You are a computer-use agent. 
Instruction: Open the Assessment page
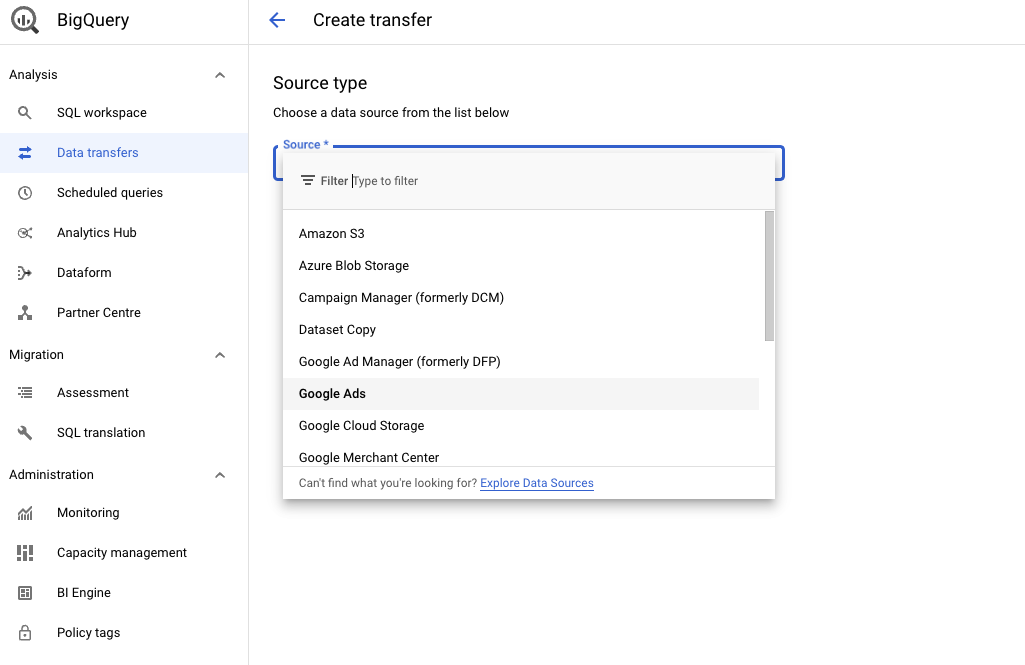click(x=90, y=392)
